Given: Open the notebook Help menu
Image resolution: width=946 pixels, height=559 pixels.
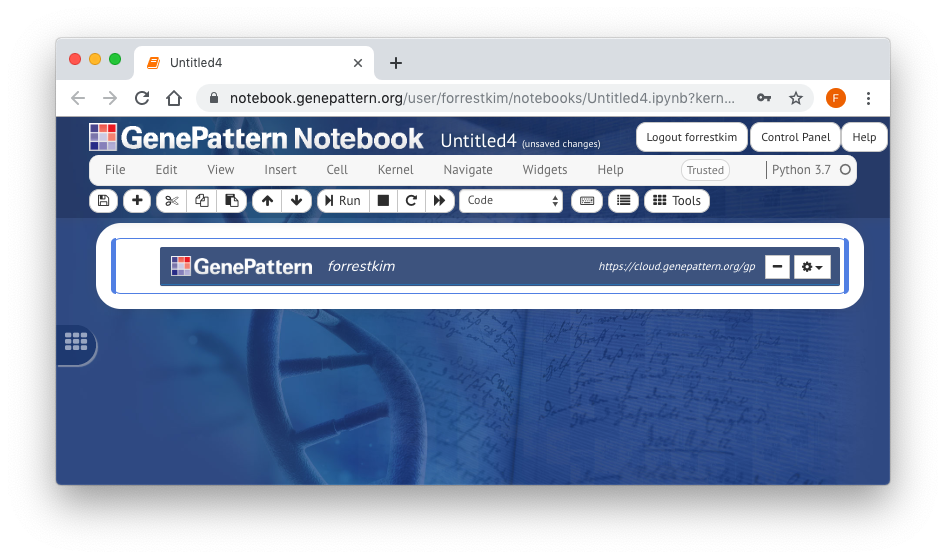Looking at the screenshot, I should pyautogui.click(x=611, y=170).
